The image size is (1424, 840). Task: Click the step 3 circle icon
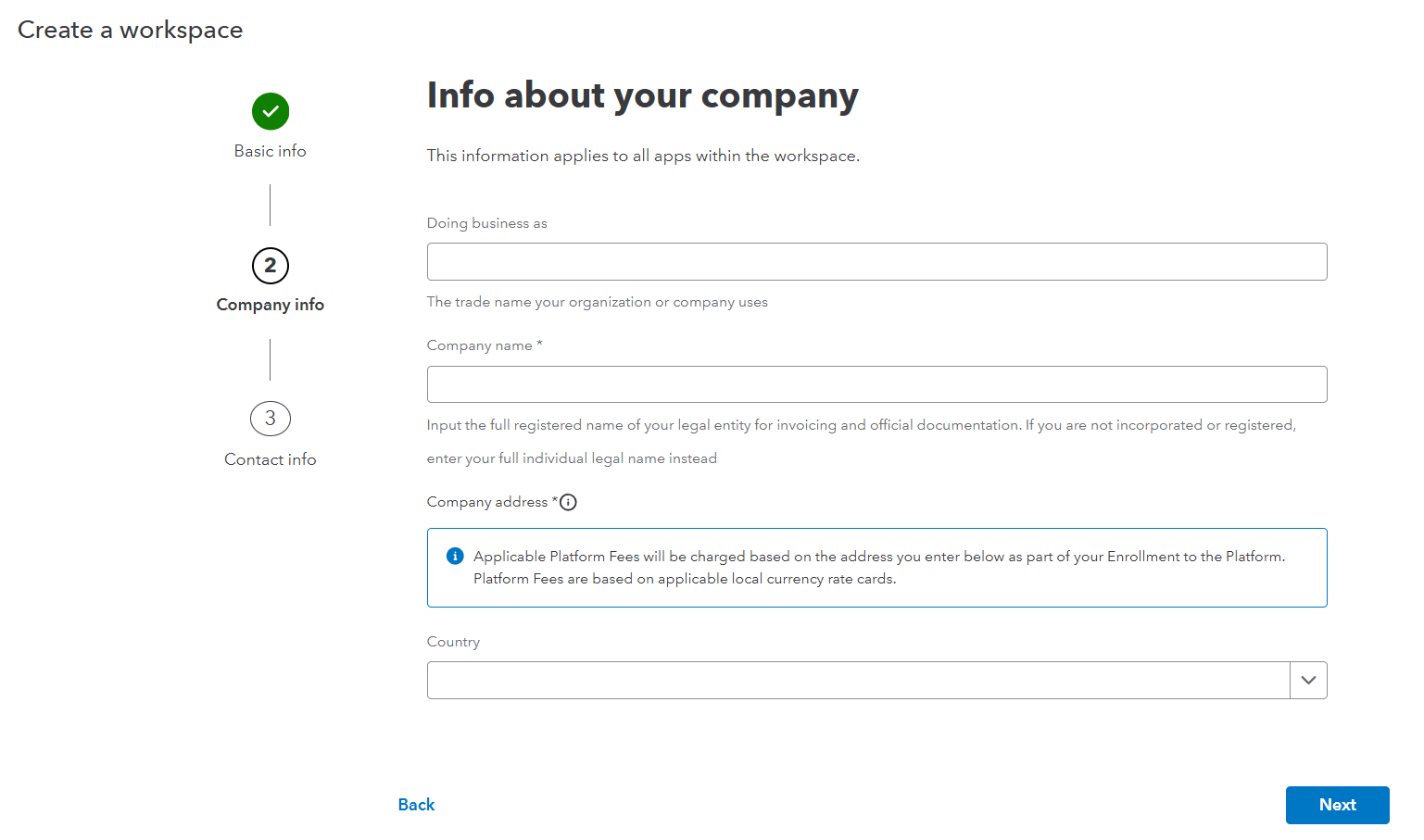271,419
